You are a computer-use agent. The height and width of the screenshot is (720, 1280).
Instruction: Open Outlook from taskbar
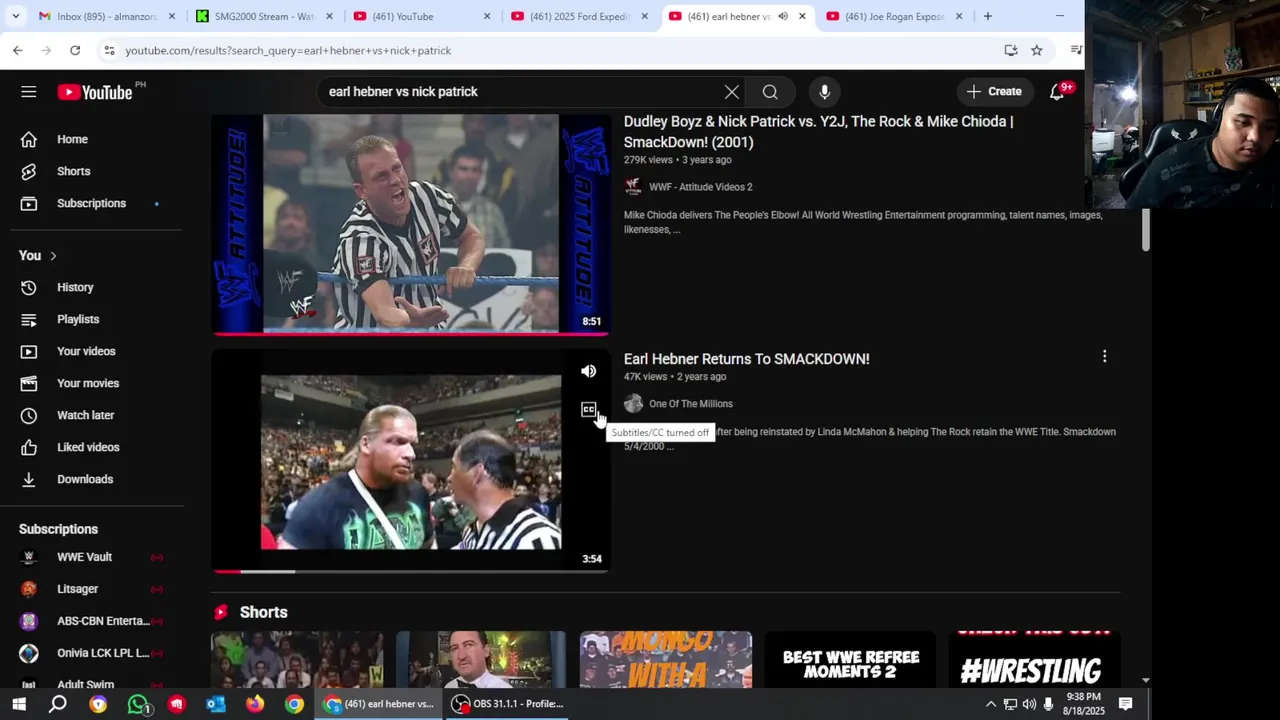click(x=216, y=704)
